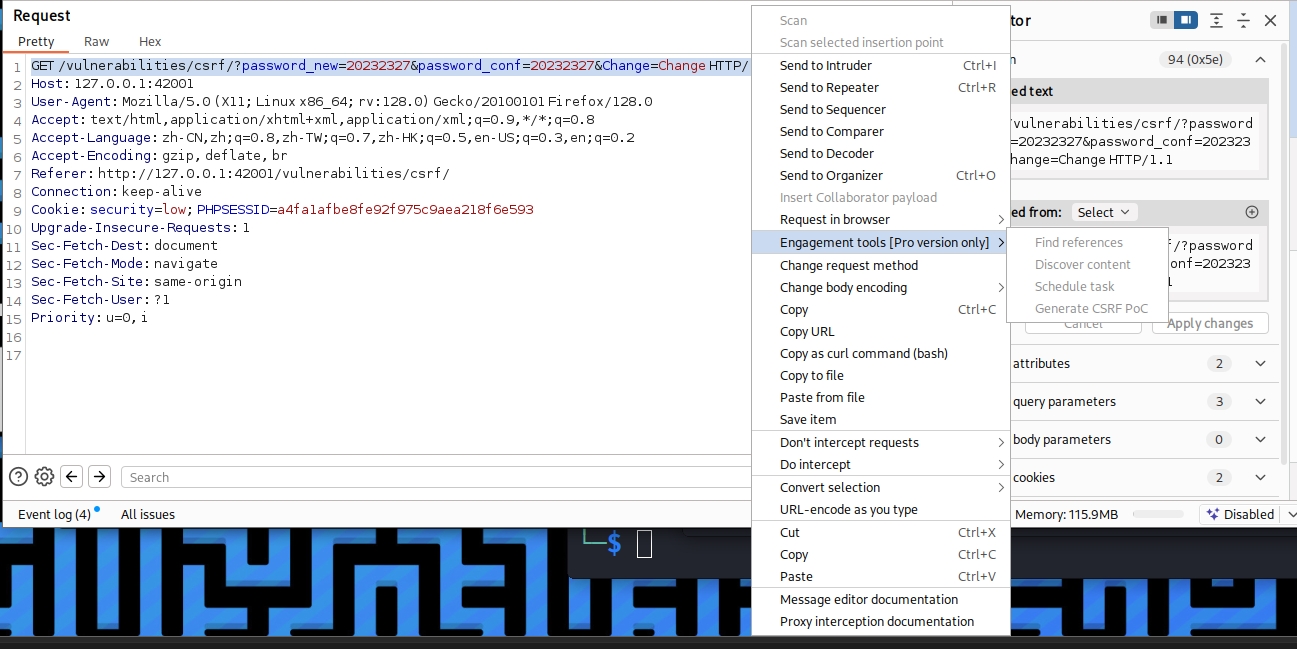This screenshot has height=649, width=1297.
Task: Expand the request attributes section
Action: (1260, 364)
